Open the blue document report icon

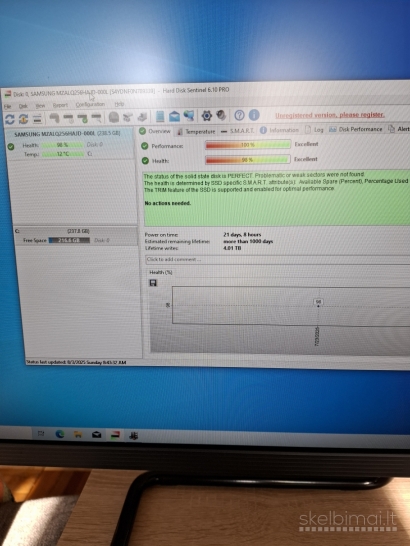click(160, 116)
